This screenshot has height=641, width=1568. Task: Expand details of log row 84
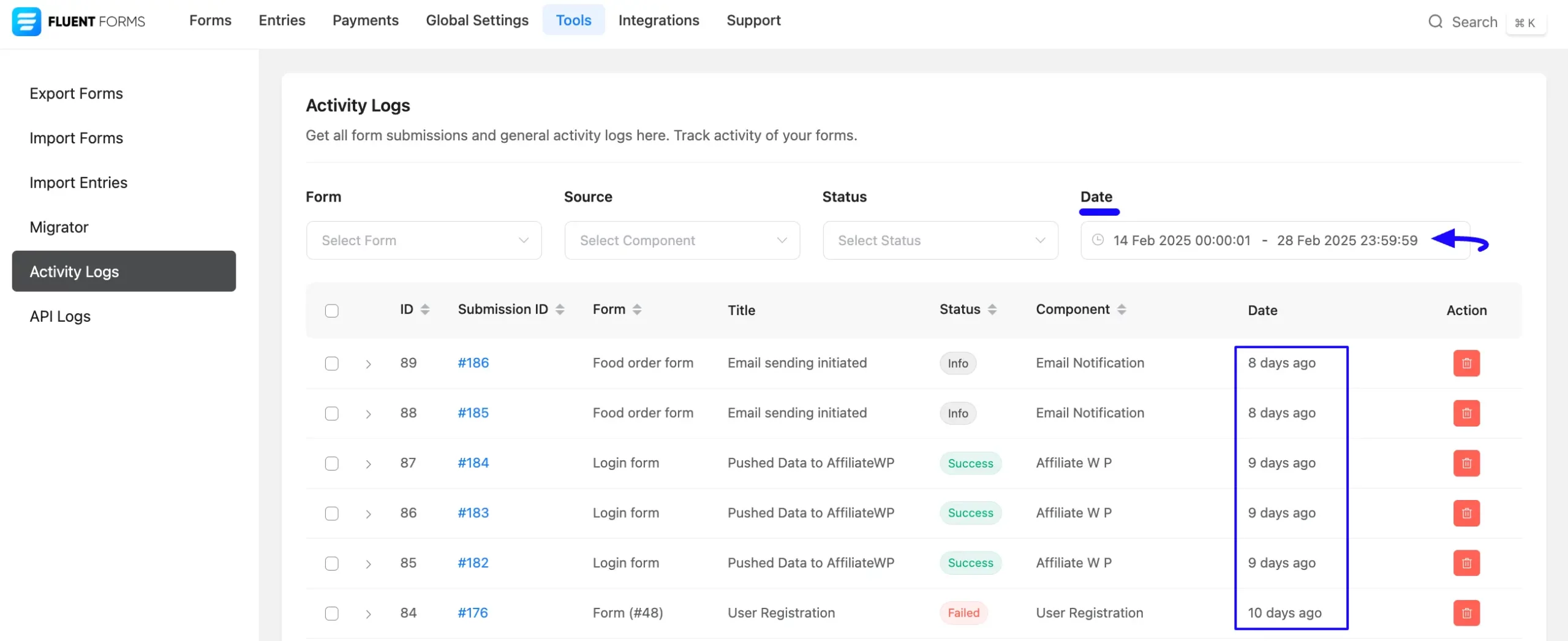[368, 614]
